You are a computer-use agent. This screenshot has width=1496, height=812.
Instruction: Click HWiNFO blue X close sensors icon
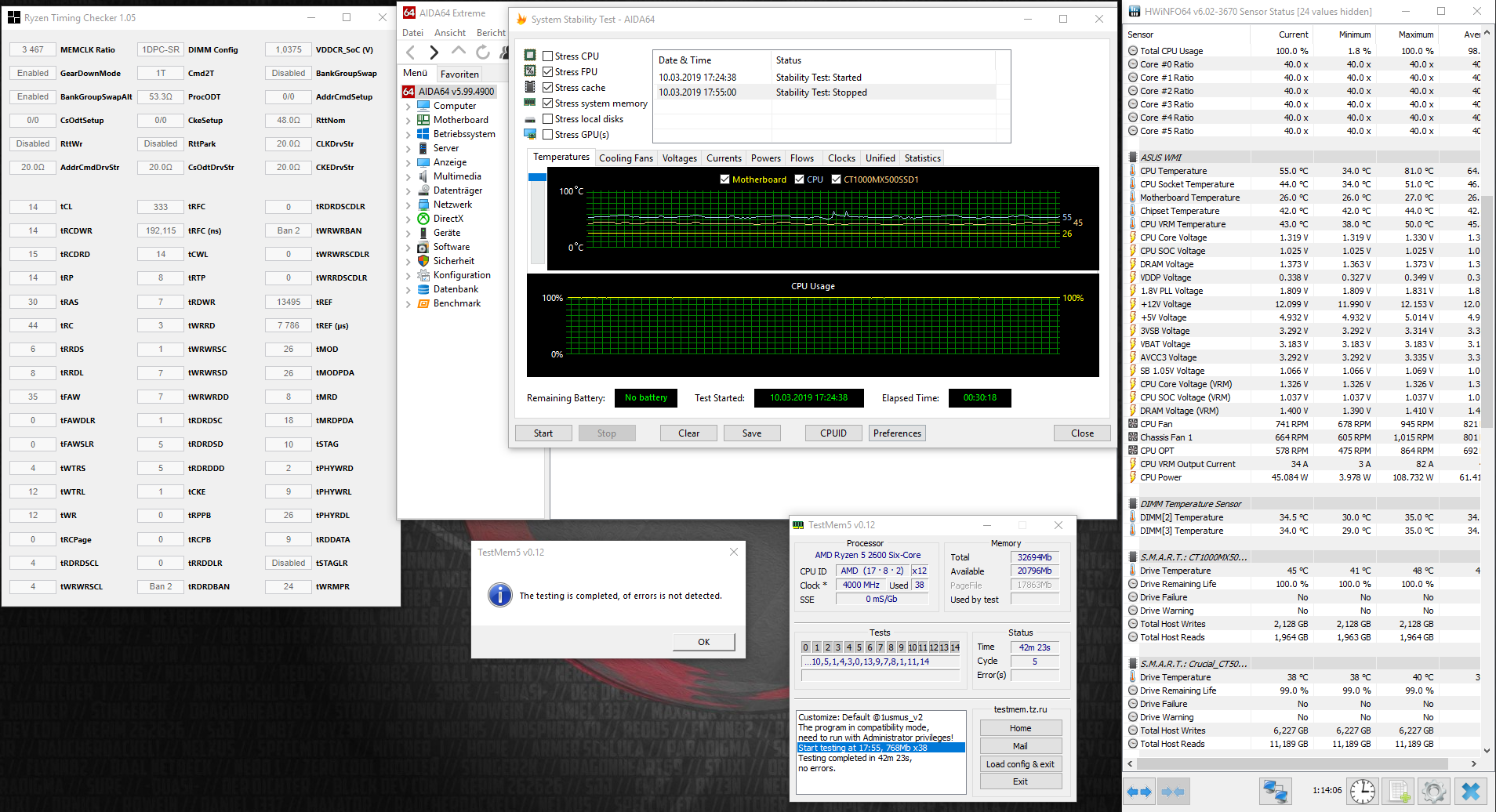(1471, 792)
